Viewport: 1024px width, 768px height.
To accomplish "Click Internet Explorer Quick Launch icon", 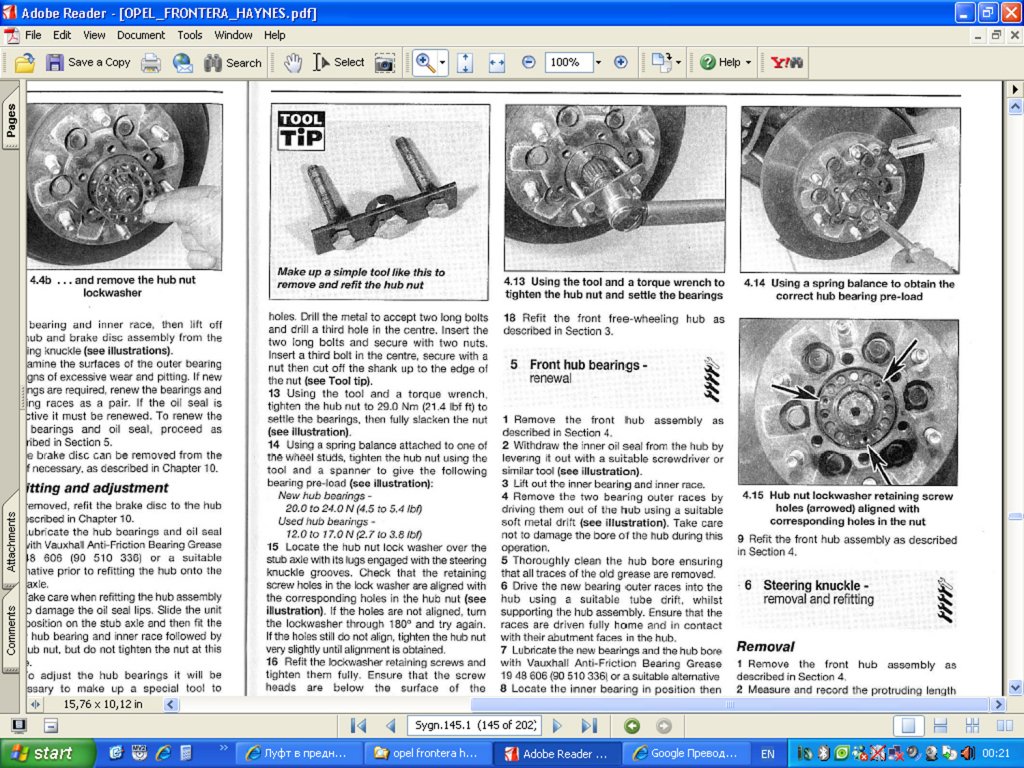I will click(x=163, y=753).
